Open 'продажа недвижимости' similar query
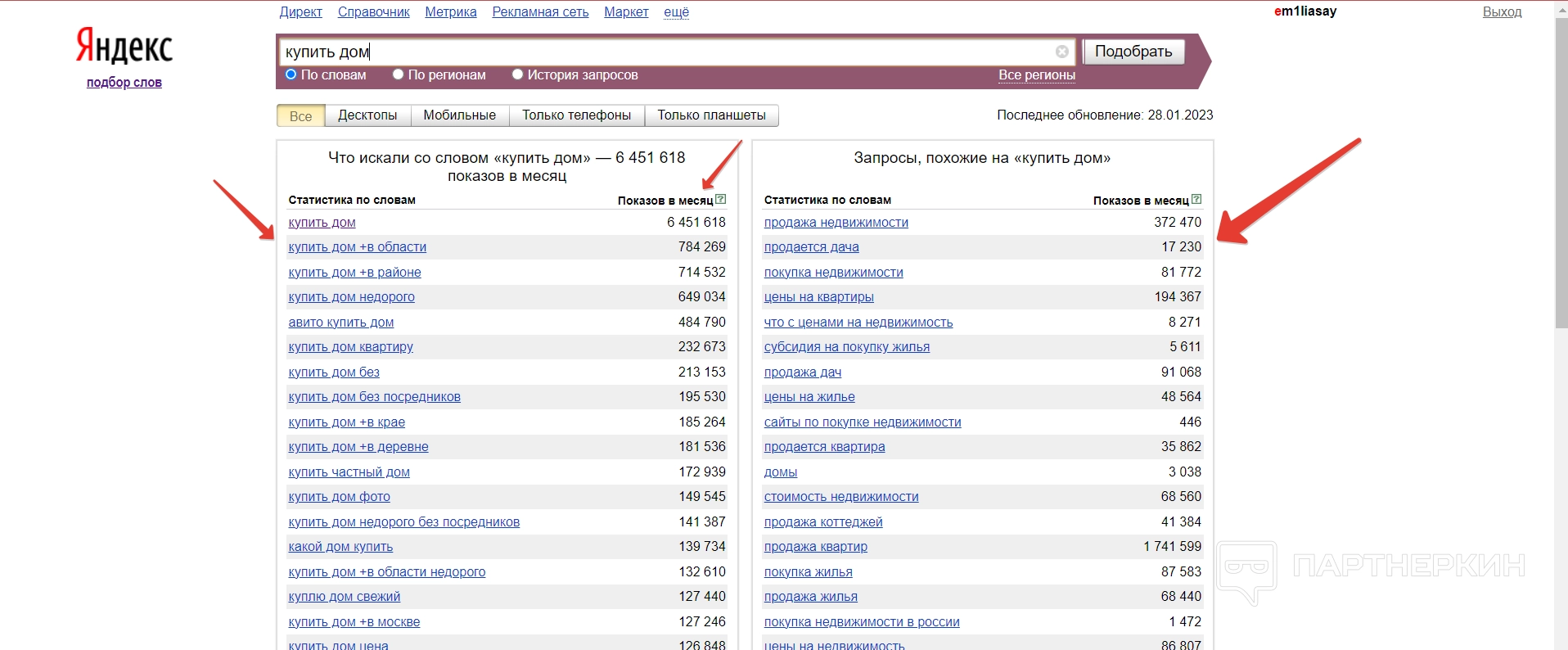The image size is (1568, 650). (x=836, y=223)
